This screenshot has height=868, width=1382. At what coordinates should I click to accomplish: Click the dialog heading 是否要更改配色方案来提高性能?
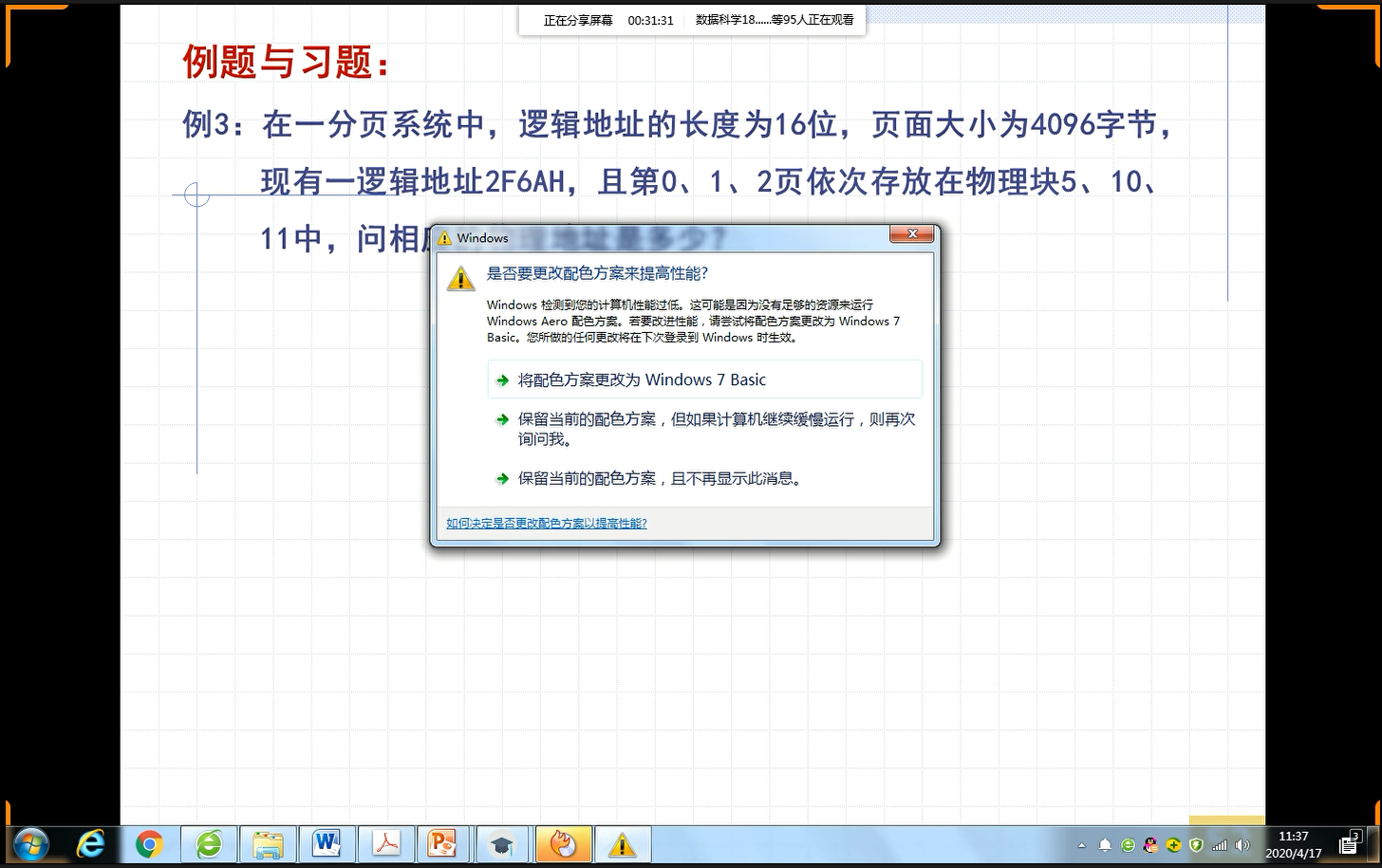point(597,273)
